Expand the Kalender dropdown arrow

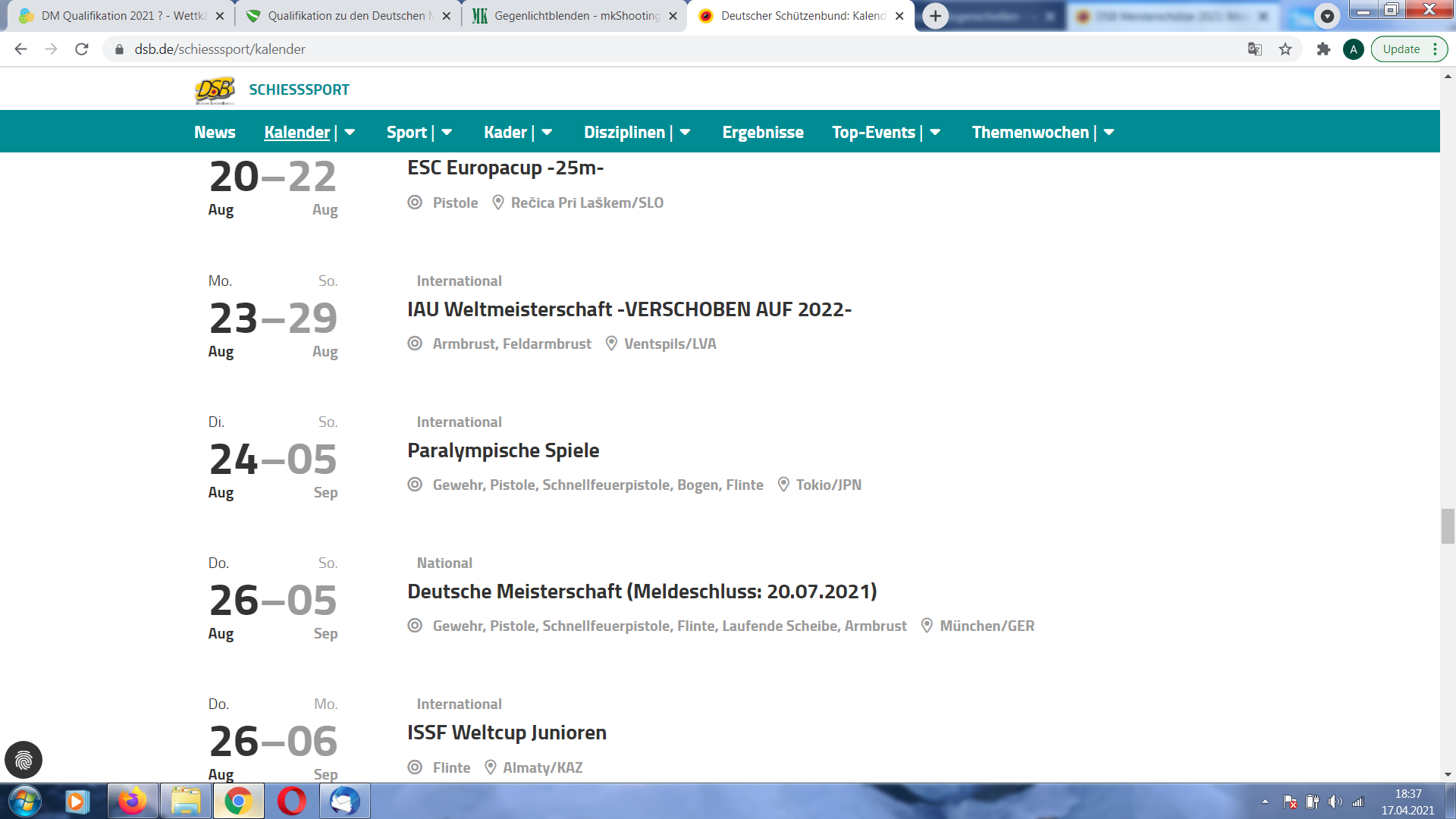point(350,132)
